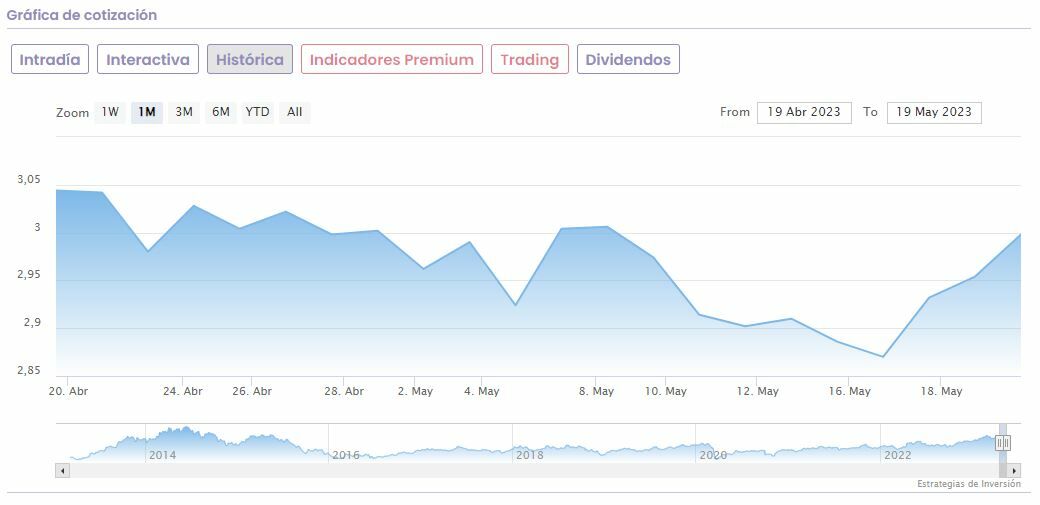This screenshot has height=505, width=1040.
Task: Open Indicadores Premium tab
Action: (x=391, y=60)
